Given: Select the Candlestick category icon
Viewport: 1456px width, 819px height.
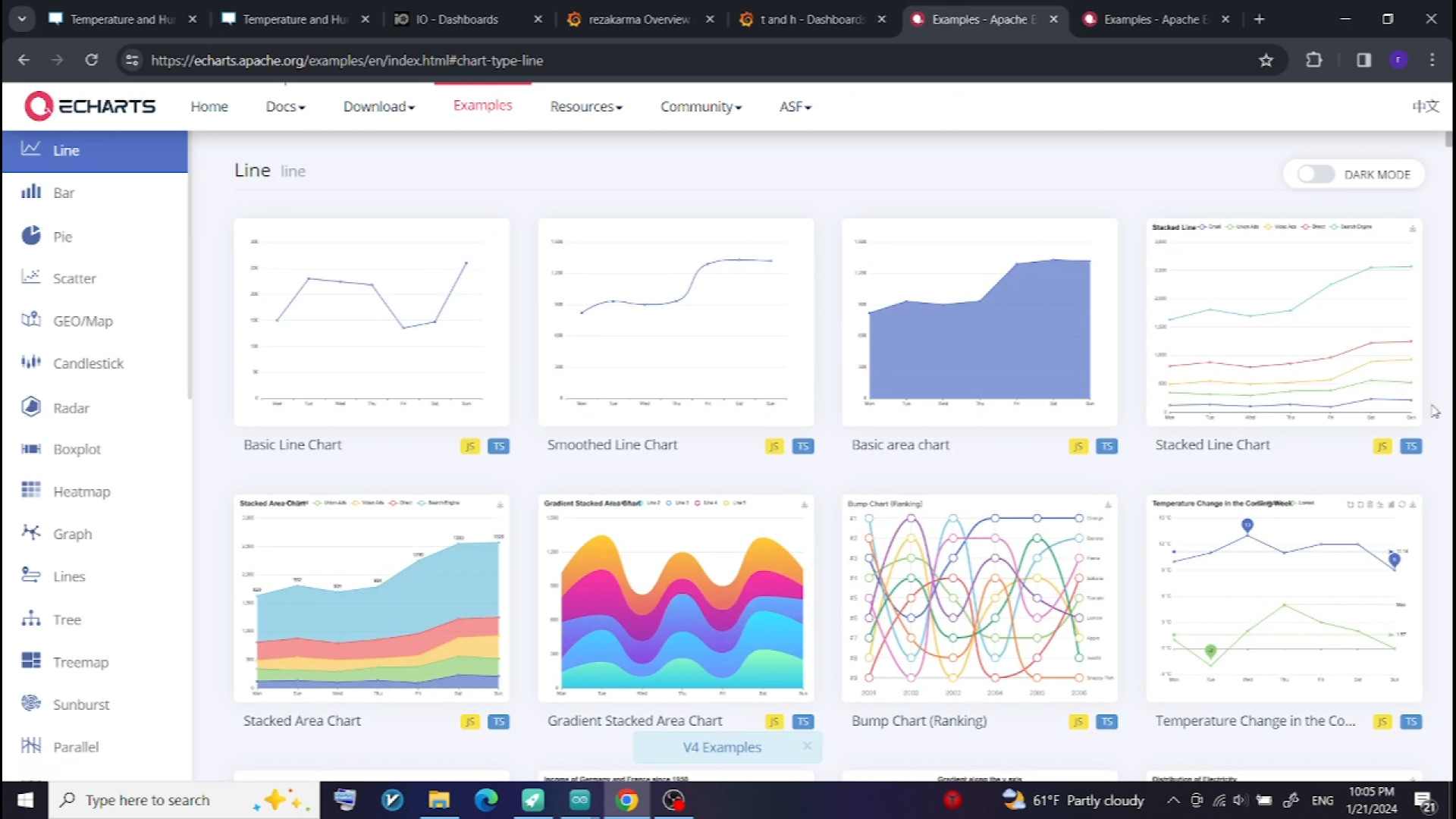Looking at the screenshot, I should coord(30,362).
